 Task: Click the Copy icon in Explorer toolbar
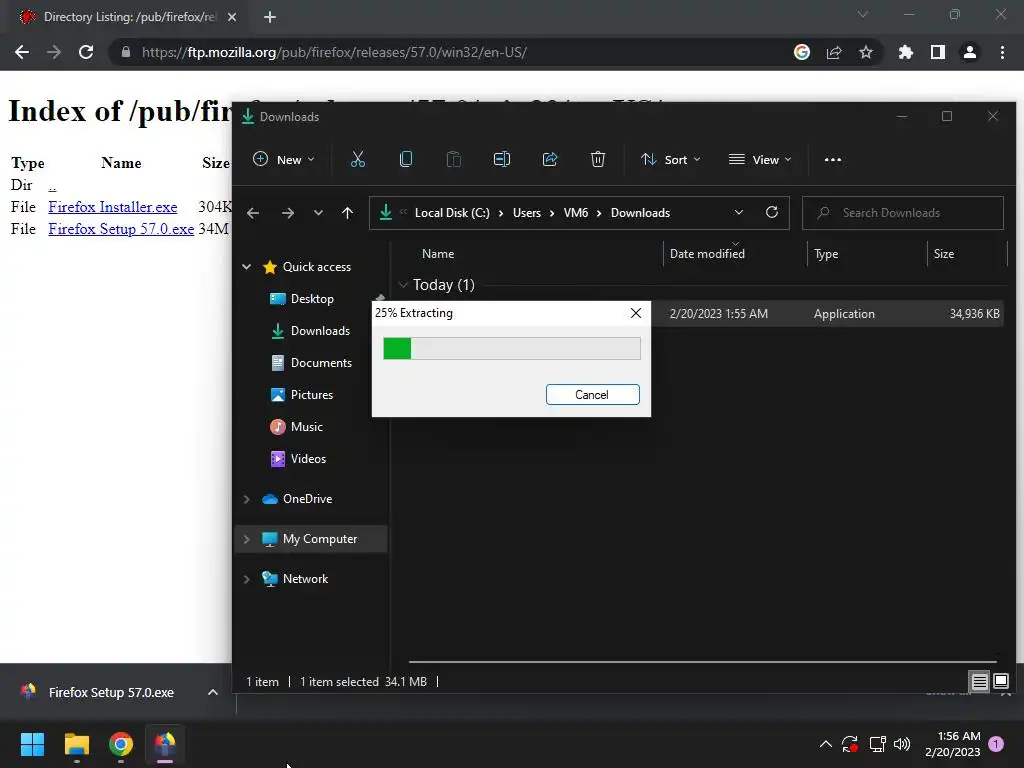pyautogui.click(x=406, y=159)
